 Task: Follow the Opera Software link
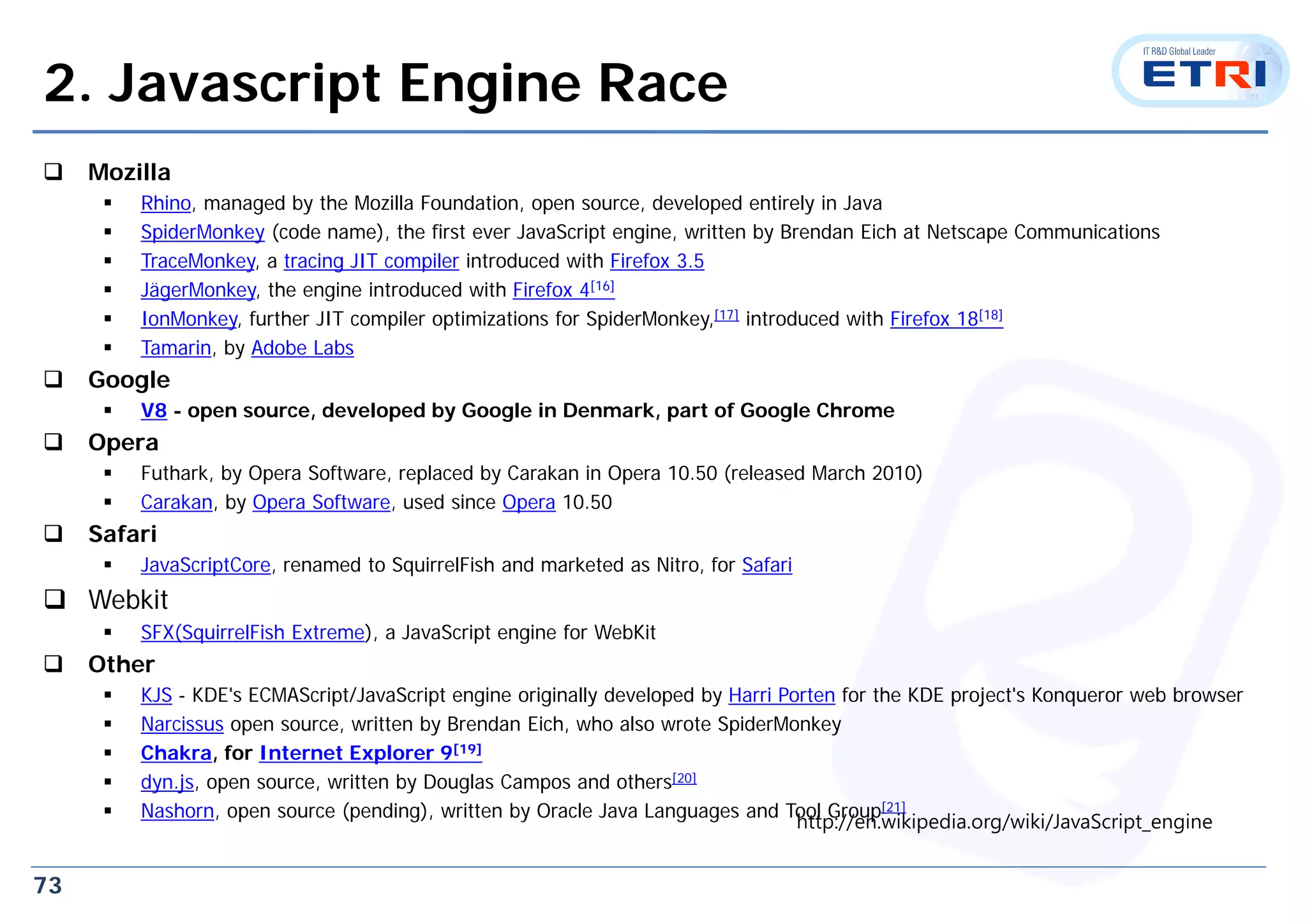coord(321,502)
